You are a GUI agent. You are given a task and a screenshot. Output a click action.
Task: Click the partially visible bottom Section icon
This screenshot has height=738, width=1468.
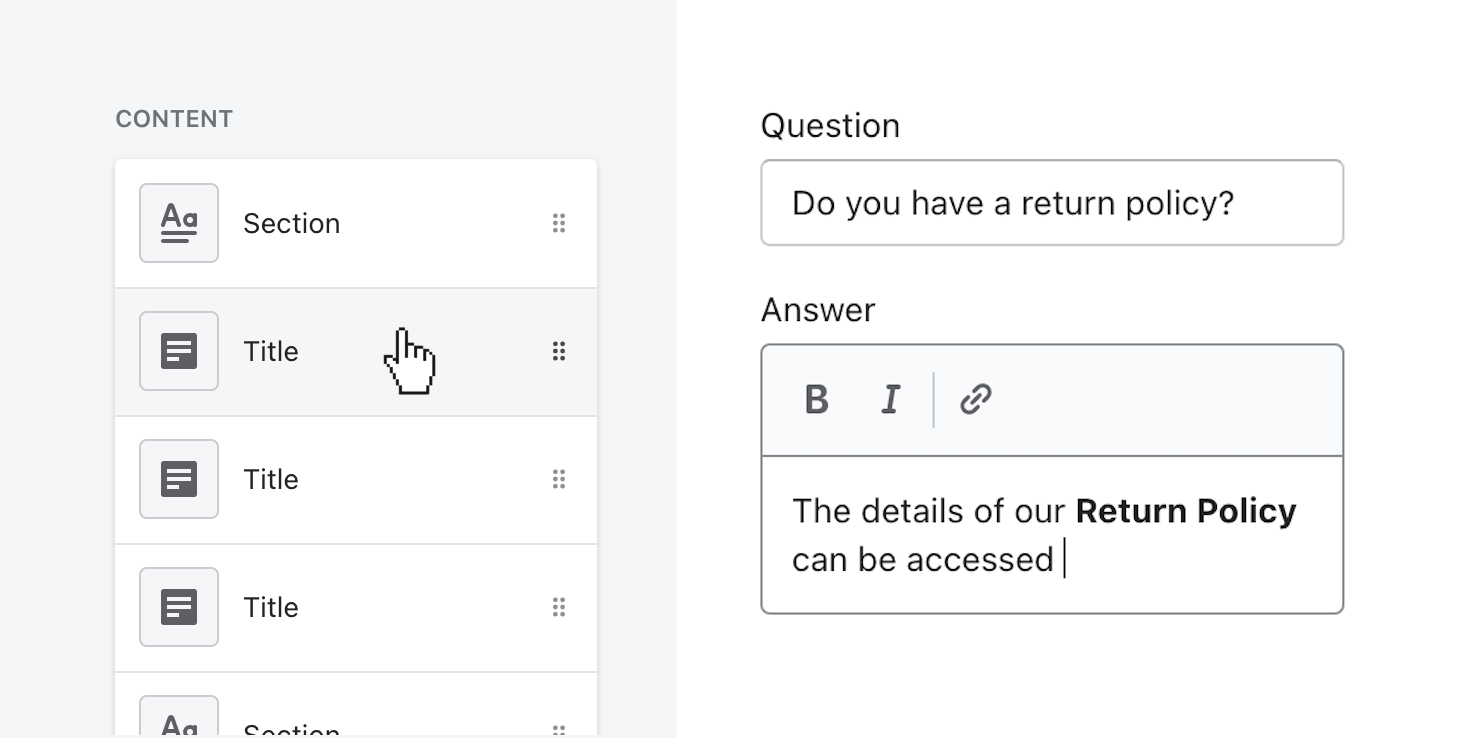pos(179,720)
